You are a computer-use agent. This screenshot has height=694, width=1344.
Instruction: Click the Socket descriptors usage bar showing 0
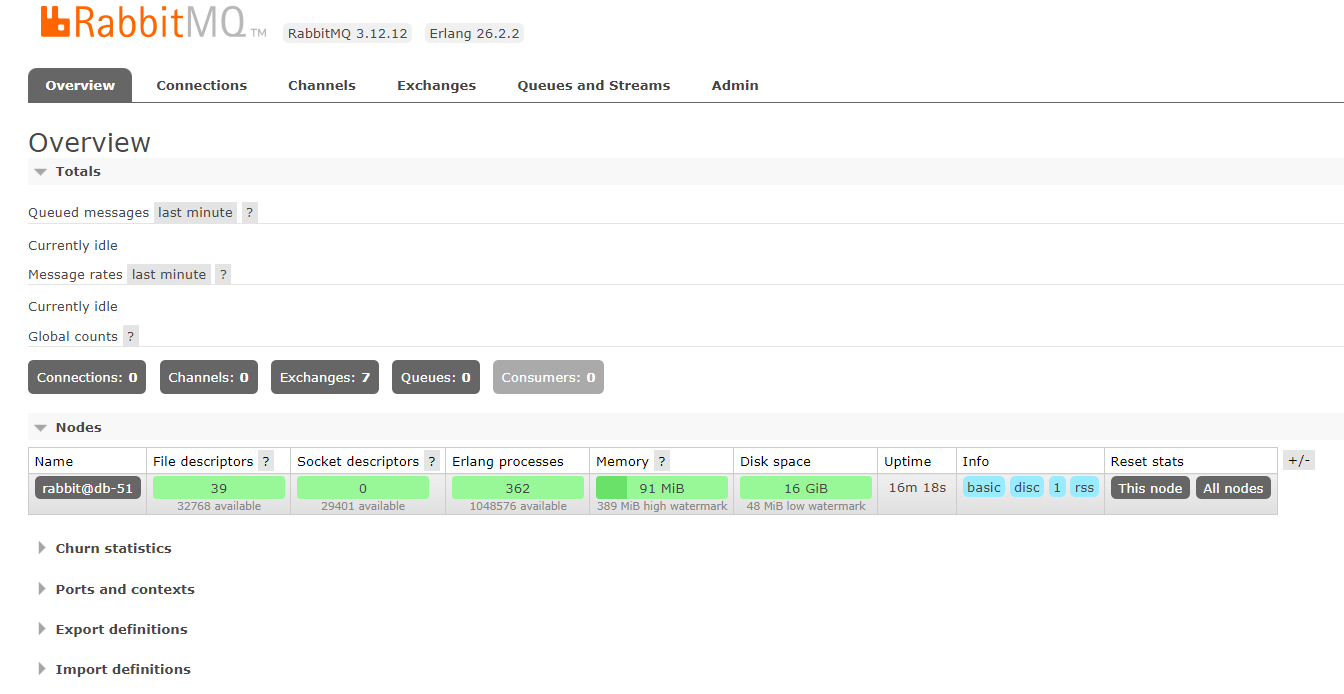[x=363, y=488]
